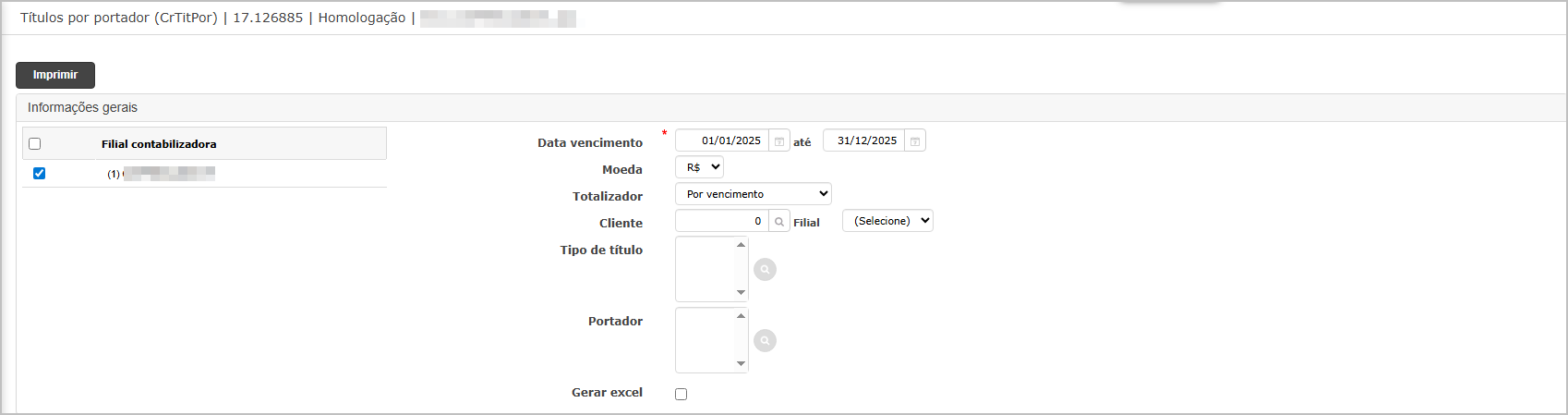Uncheck the filial (1) row checkbox

39,174
